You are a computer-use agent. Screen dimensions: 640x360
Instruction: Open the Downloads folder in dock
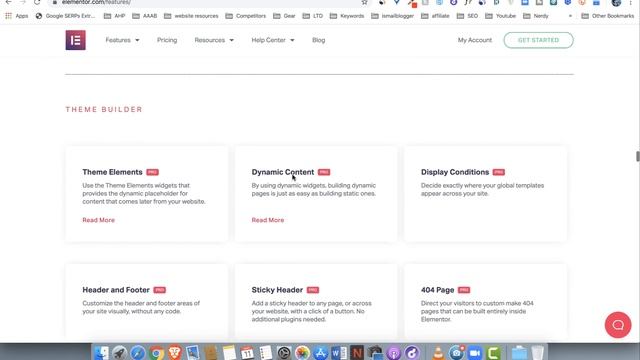point(519,352)
